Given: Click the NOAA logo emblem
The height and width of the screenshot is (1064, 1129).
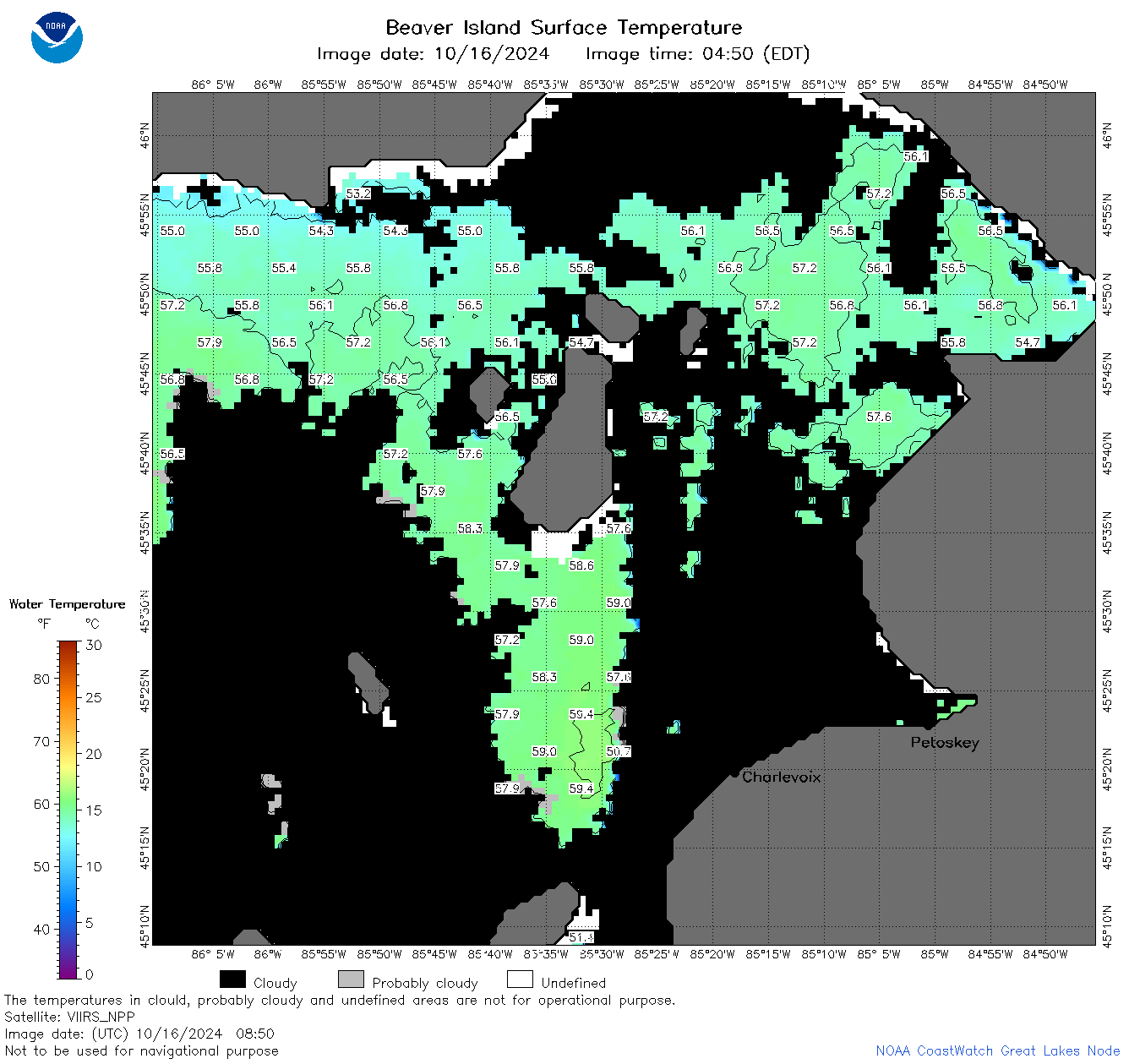Looking at the screenshot, I should (57, 38).
